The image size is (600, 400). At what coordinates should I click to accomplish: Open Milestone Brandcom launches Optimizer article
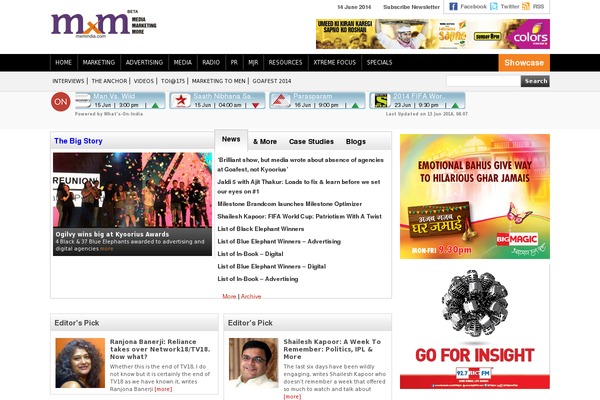click(290, 204)
